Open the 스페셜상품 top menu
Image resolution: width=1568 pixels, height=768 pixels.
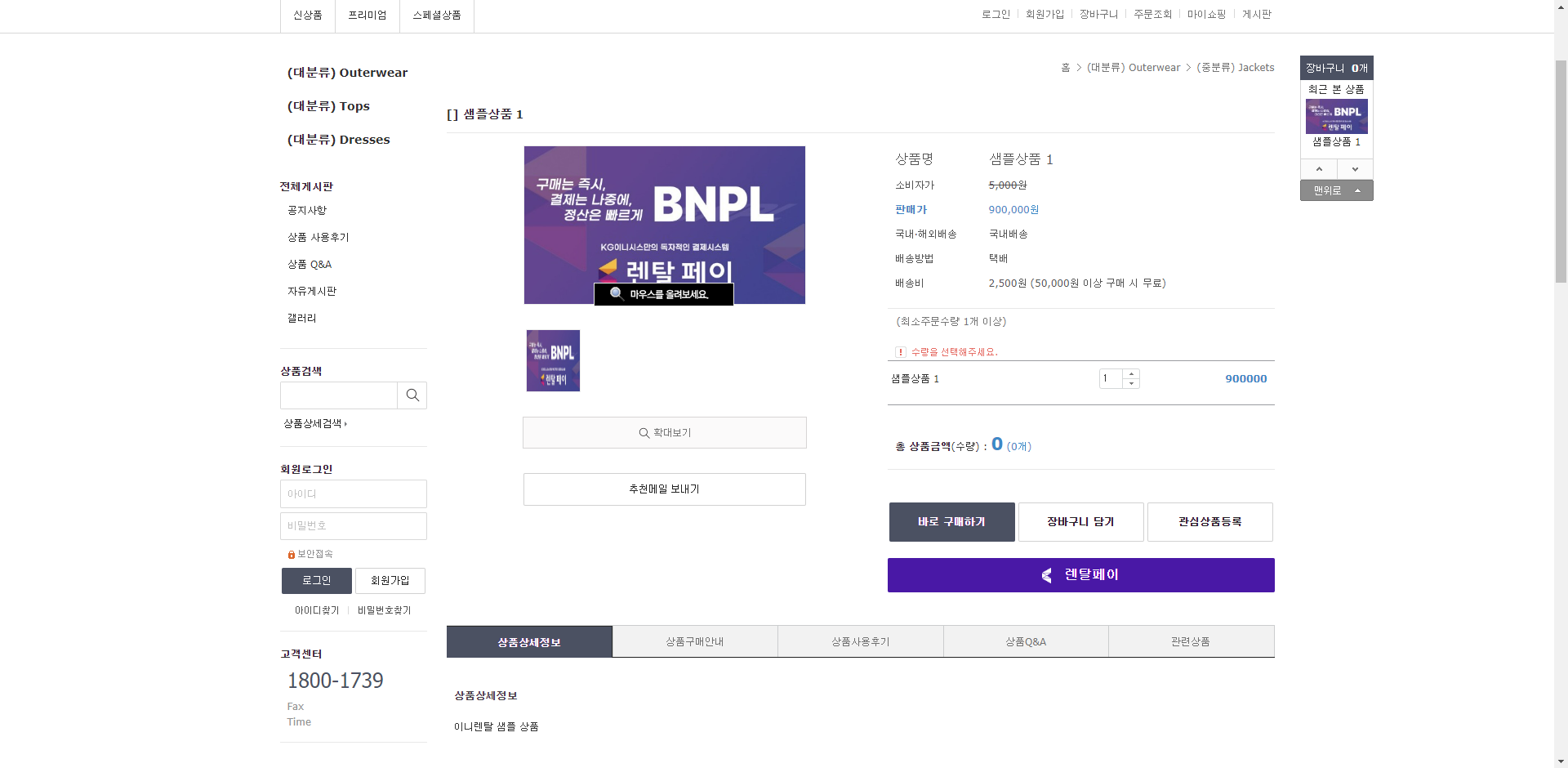[437, 16]
